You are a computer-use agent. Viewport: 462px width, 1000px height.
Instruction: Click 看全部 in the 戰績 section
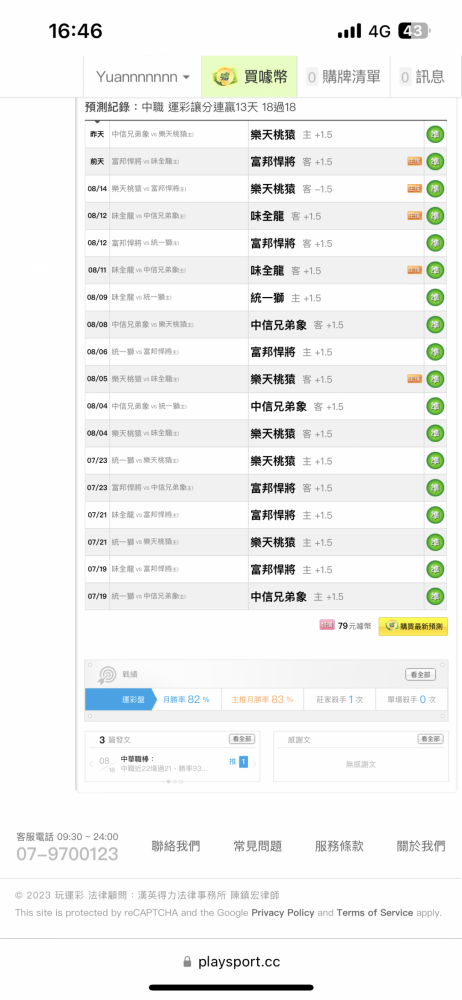[421, 674]
